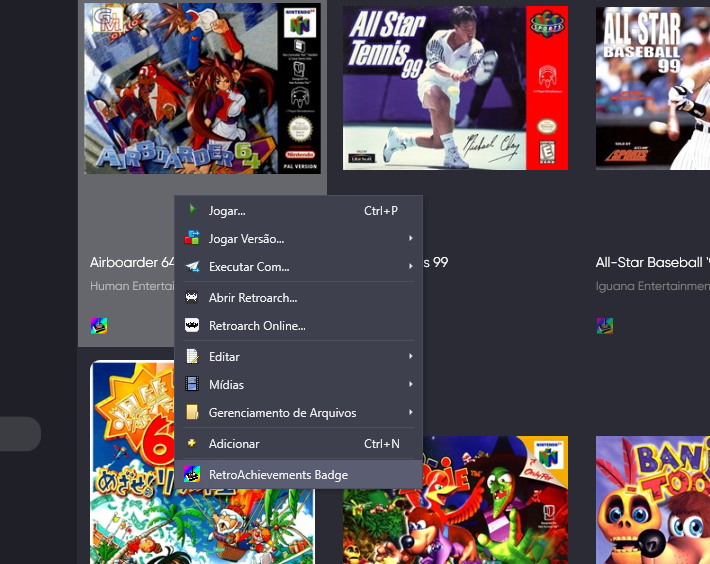Click the Editar notepad icon

pos(192,356)
